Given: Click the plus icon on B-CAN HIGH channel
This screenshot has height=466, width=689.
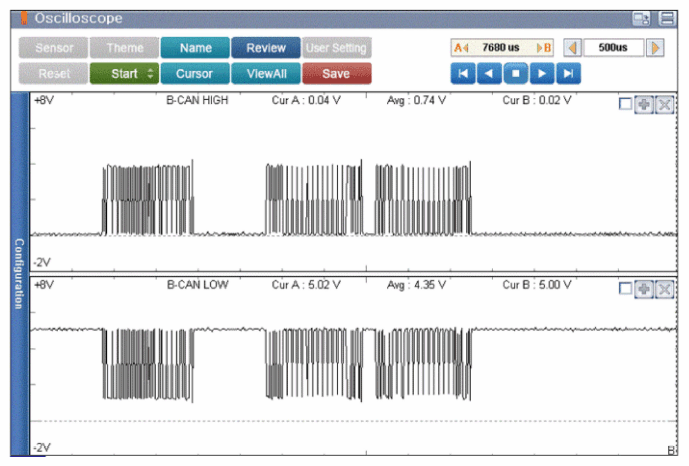Looking at the screenshot, I should (645, 105).
